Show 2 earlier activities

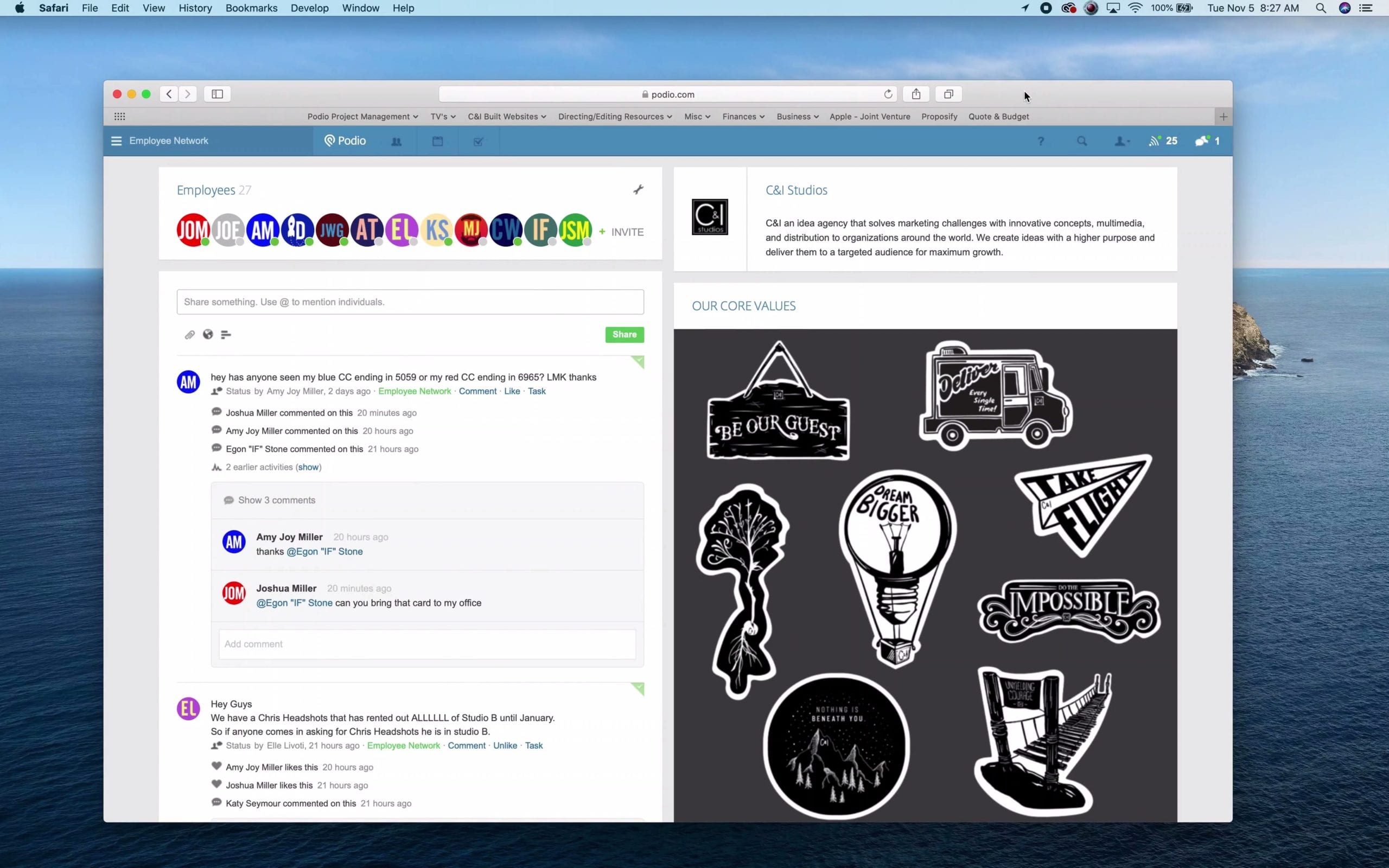[x=308, y=467]
